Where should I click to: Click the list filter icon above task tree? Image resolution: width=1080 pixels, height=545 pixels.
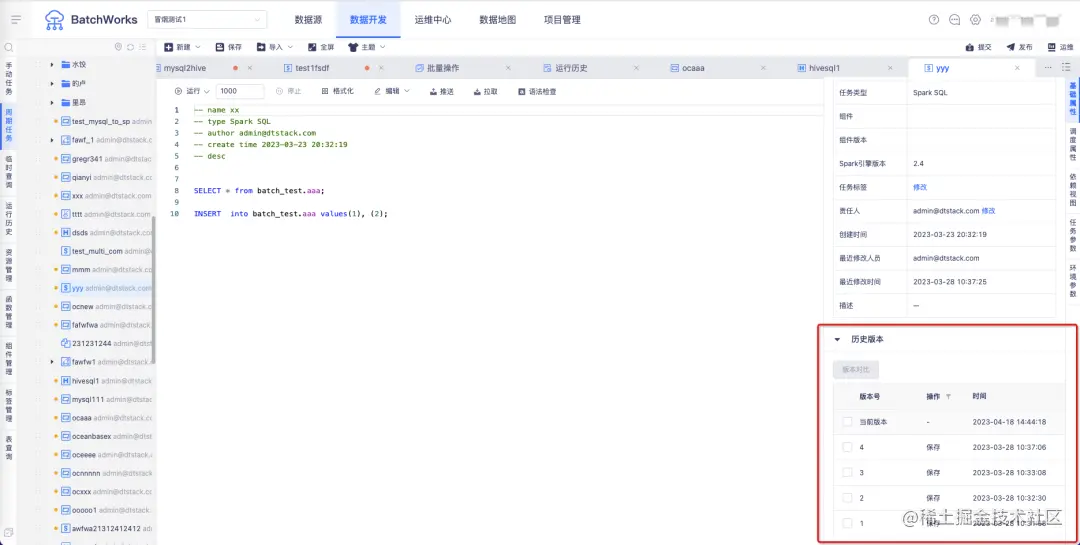[143, 47]
